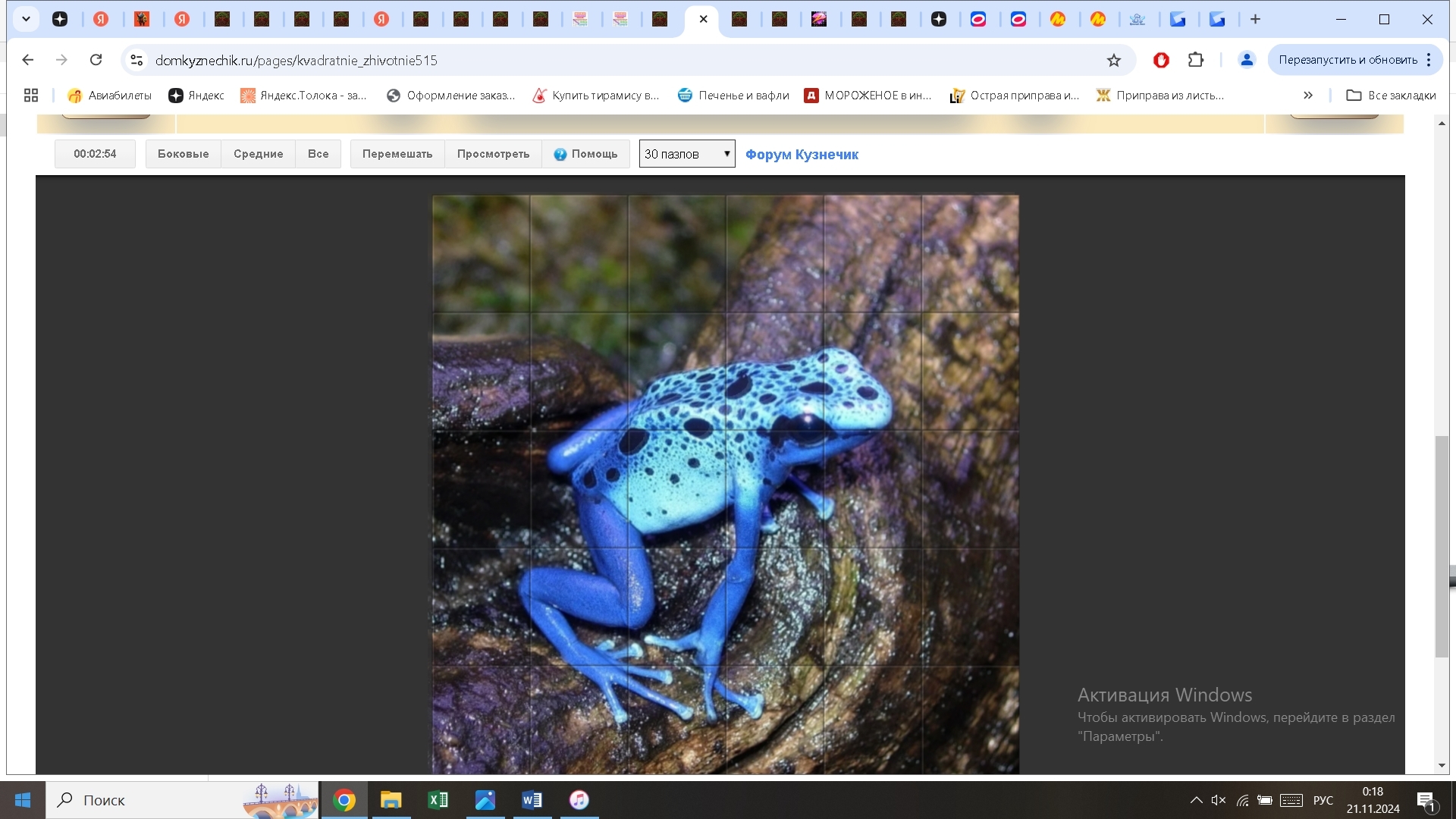1456x819 pixels.
Task: Switch to the first browser tab
Action: coord(60,19)
